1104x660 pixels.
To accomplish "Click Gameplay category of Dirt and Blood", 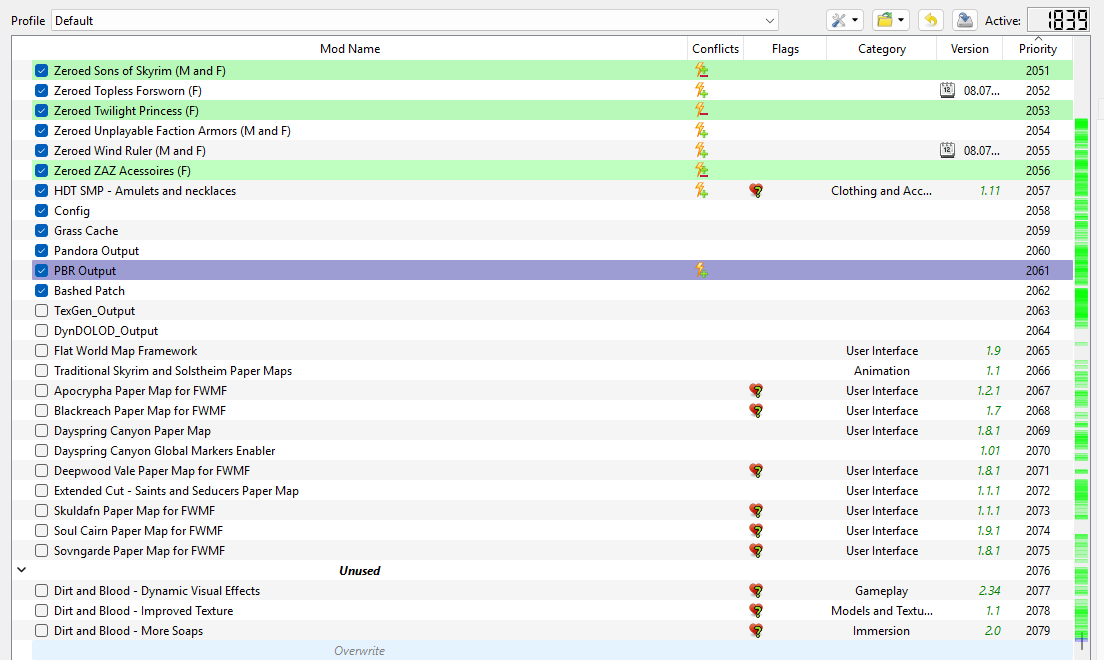I will tap(882, 591).
